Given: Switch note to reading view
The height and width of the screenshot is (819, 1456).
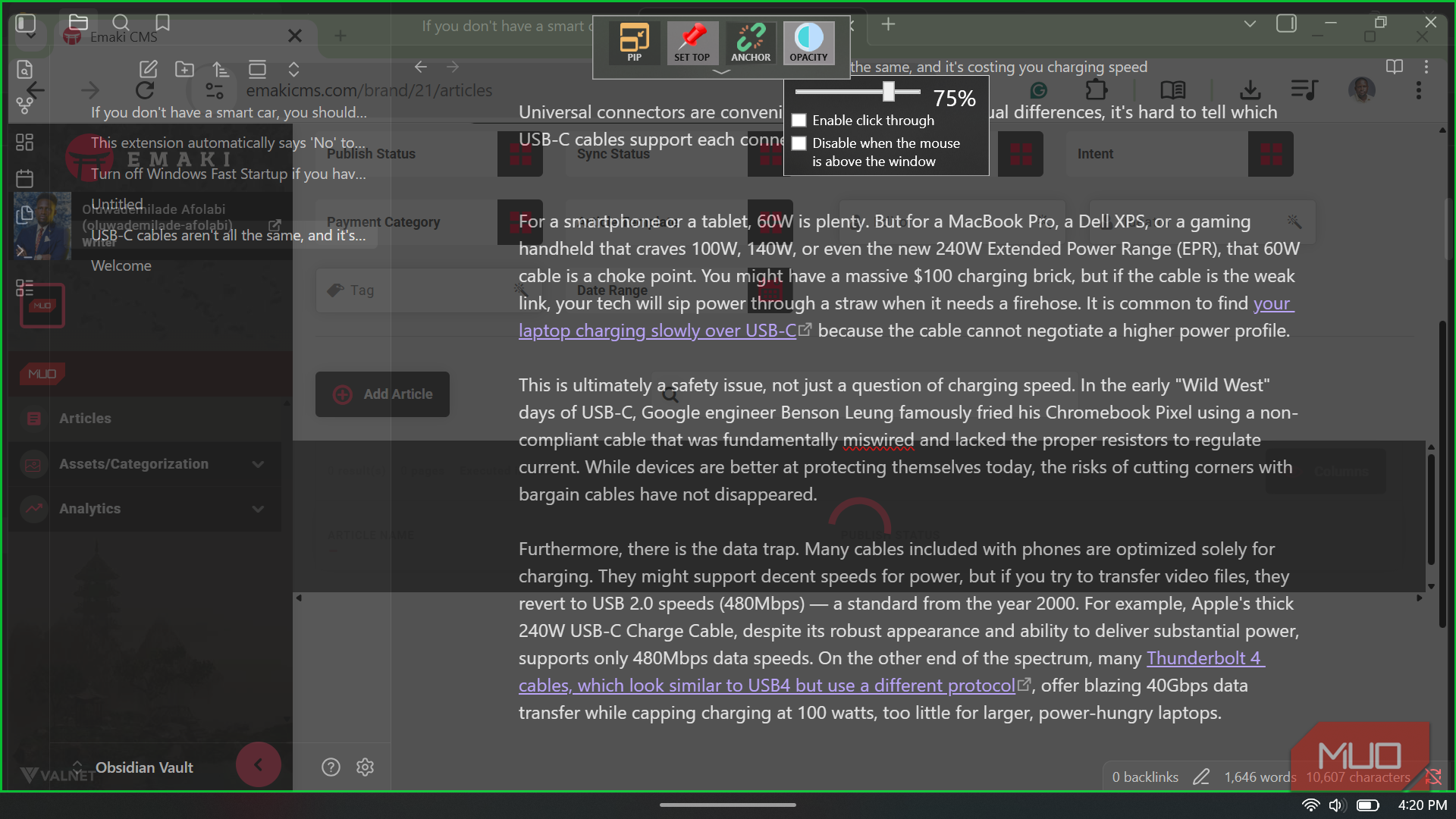Looking at the screenshot, I should pyautogui.click(x=1395, y=67).
